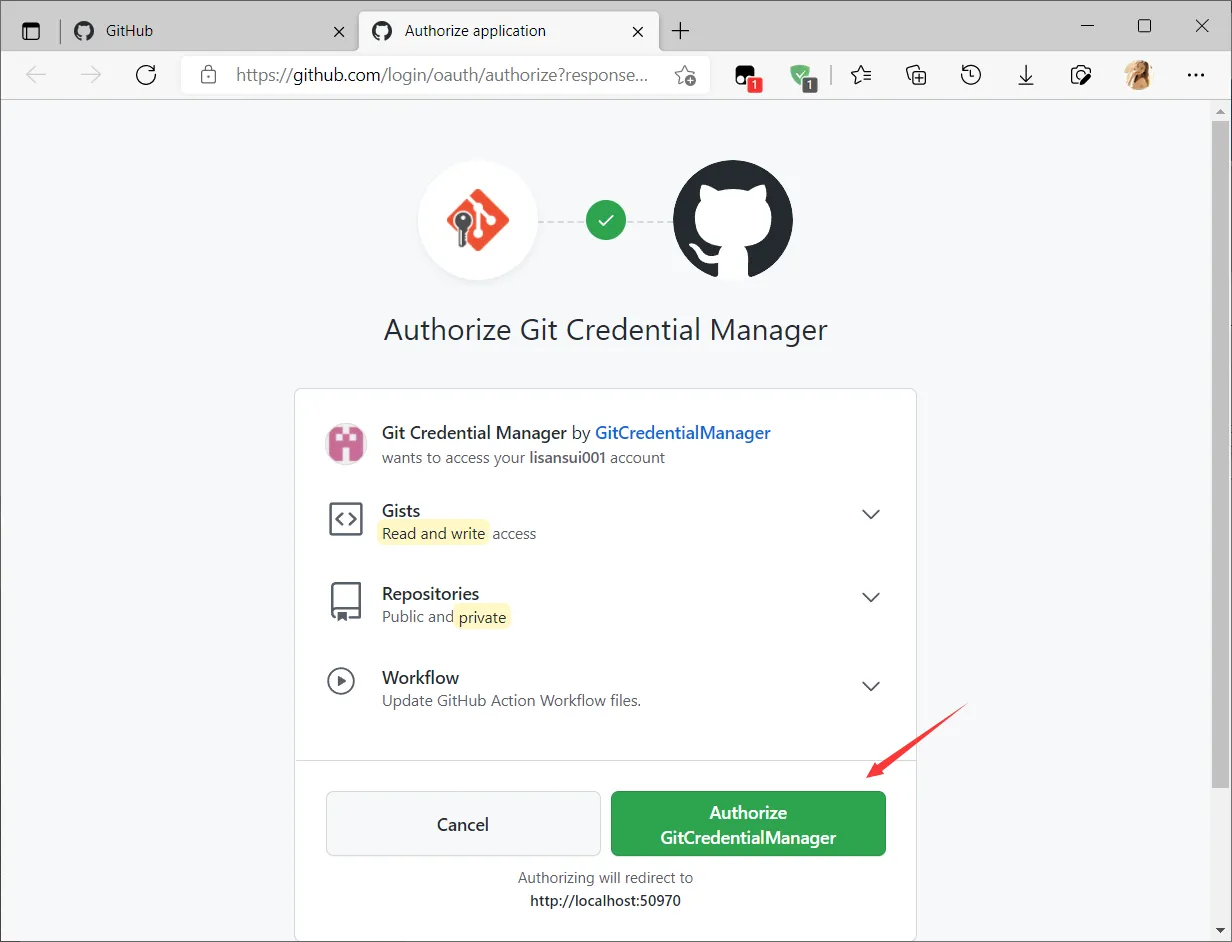
Task: Reload the current page
Action: pos(146,75)
